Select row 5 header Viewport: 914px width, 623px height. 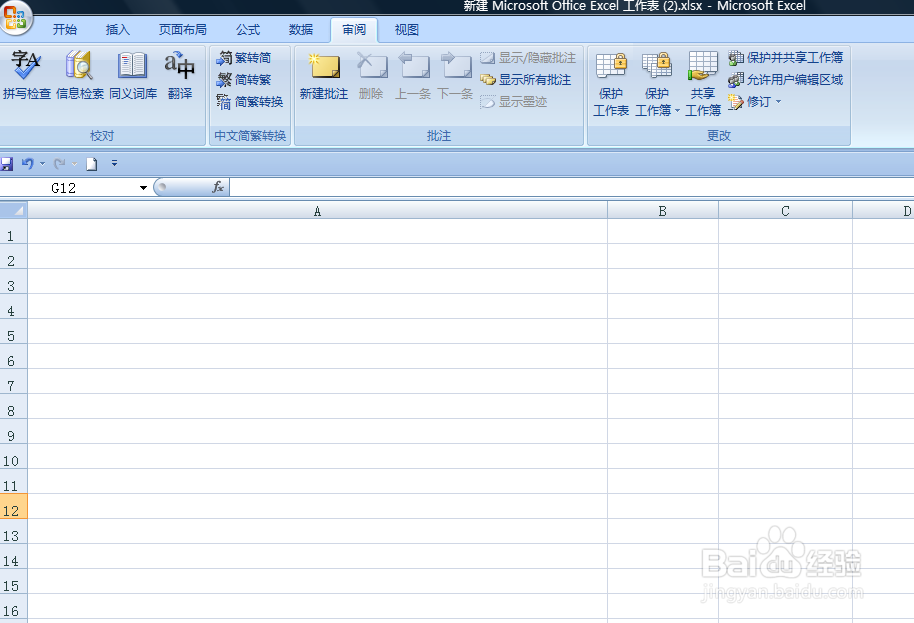coord(13,331)
